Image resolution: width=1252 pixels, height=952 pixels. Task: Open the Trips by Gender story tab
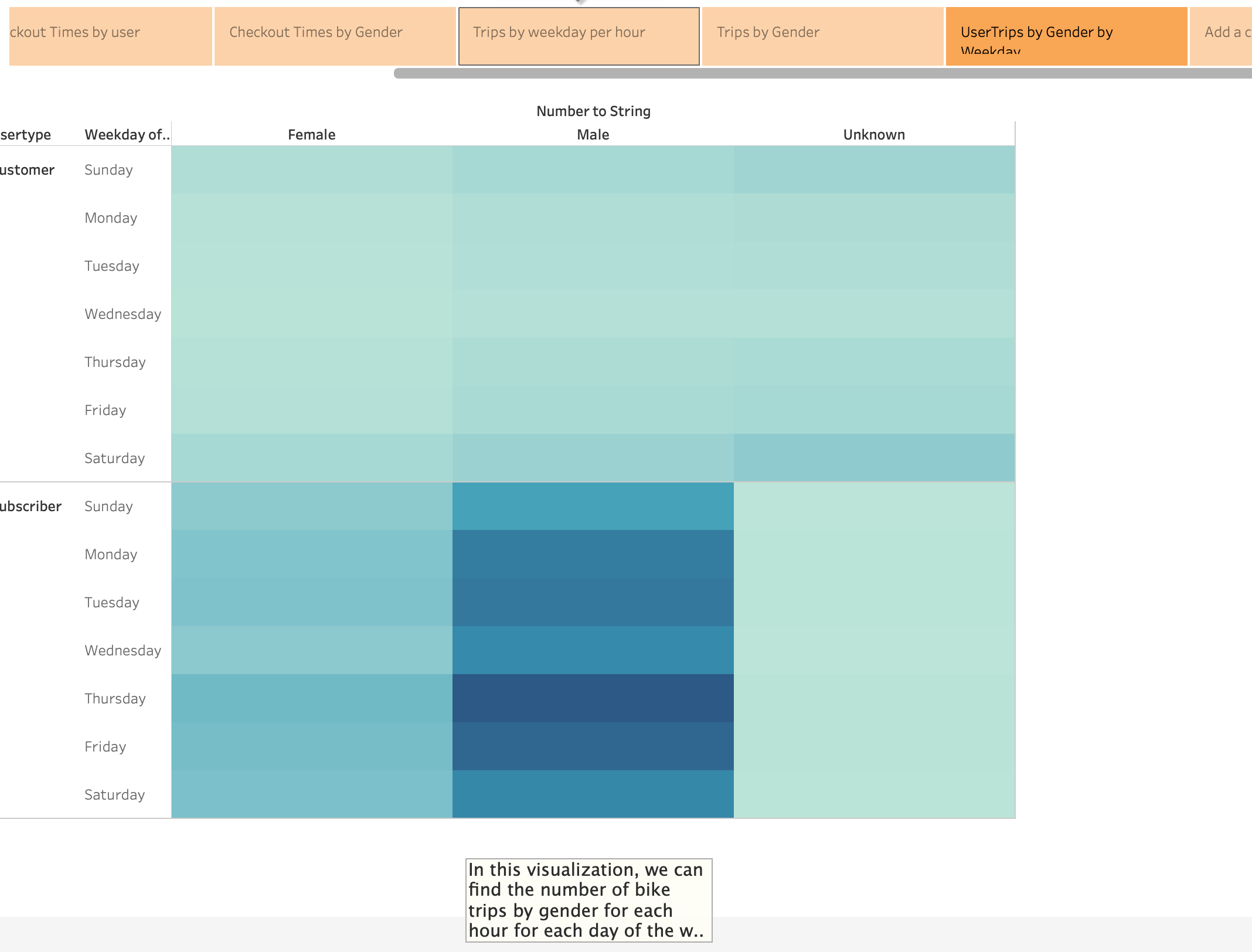[822, 36]
